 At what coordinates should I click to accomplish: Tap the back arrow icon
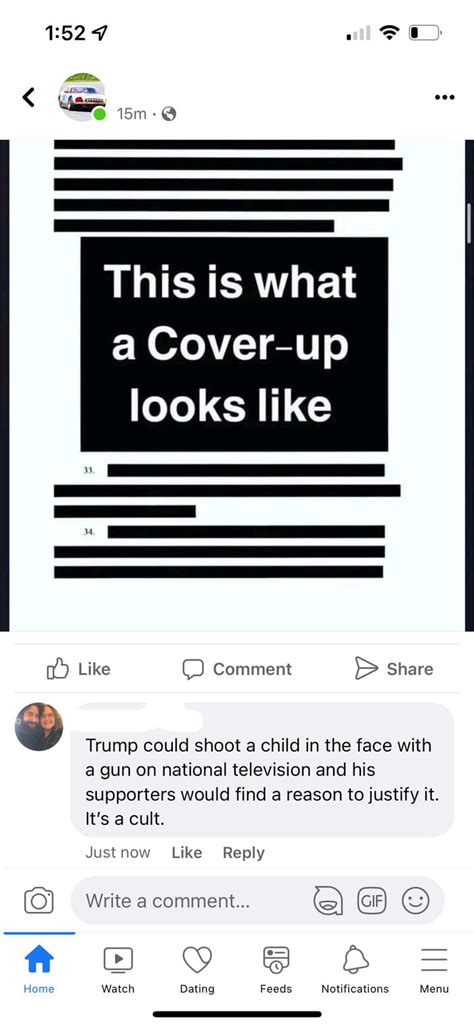(27, 97)
